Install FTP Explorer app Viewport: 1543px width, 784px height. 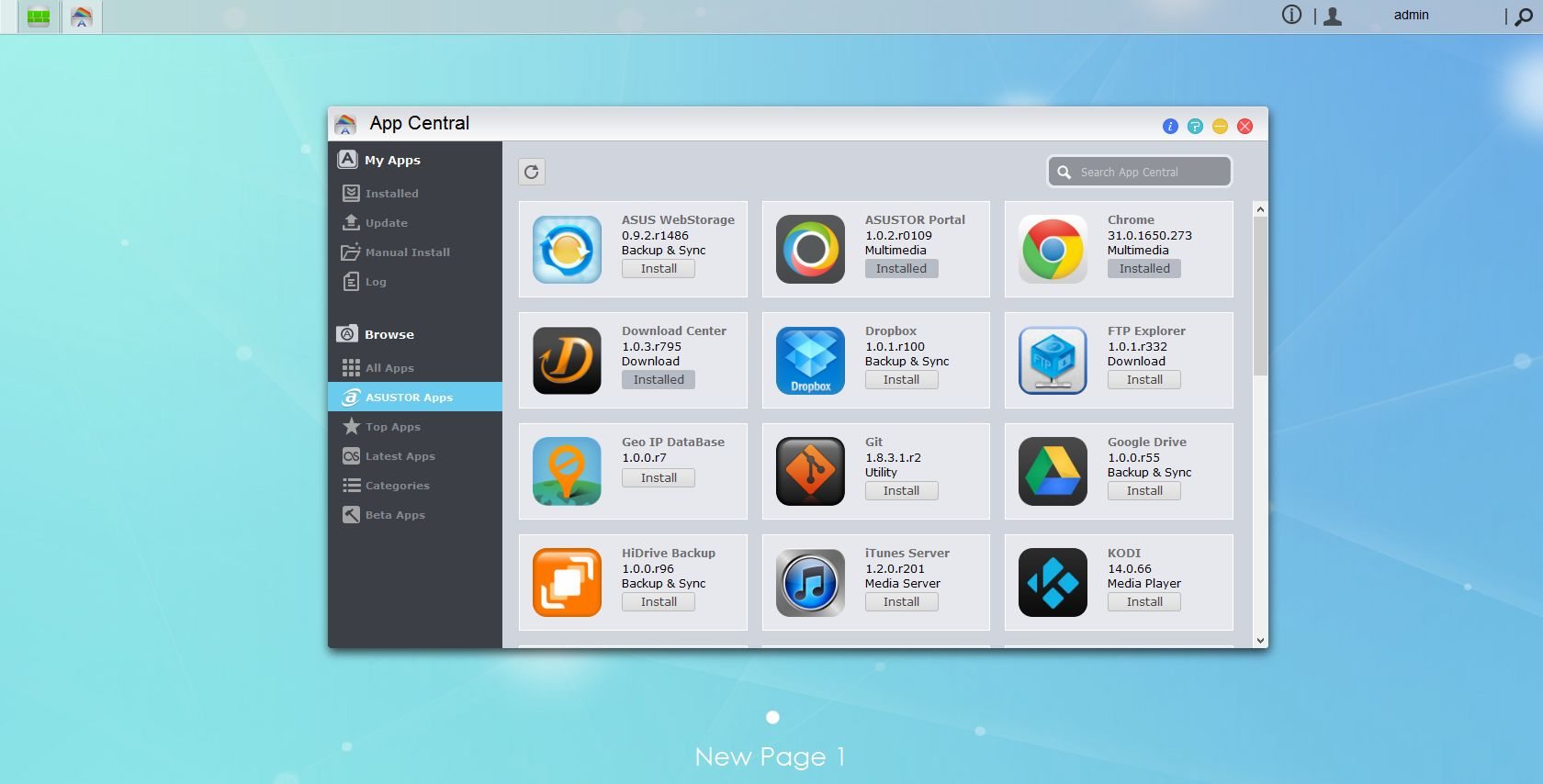(x=1144, y=380)
